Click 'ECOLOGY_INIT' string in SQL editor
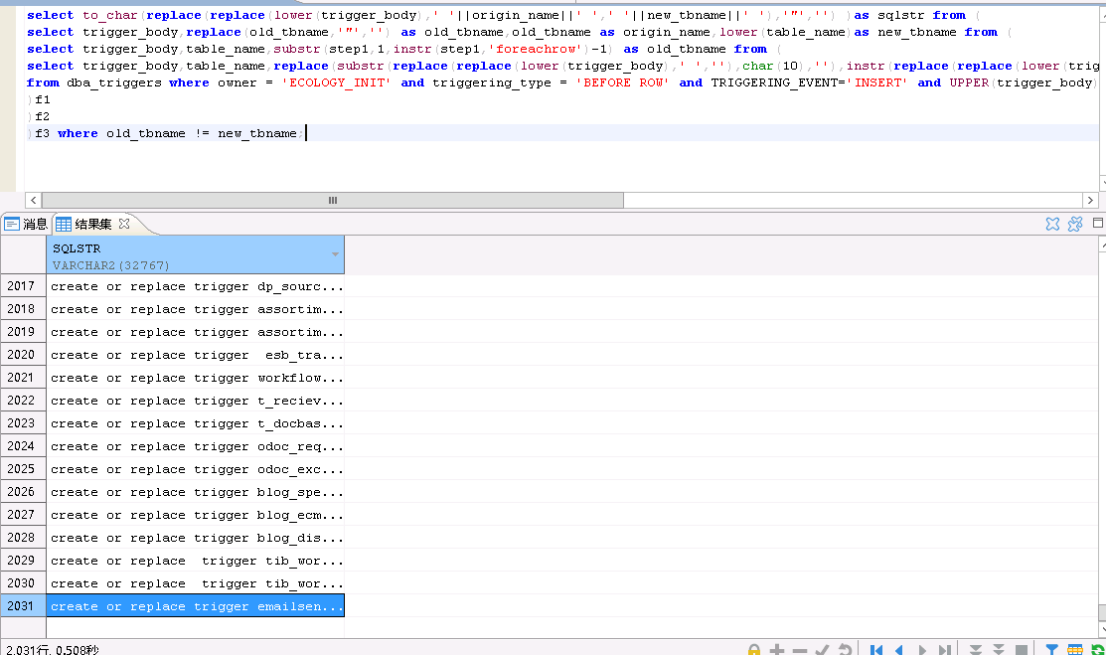This screenshot has height=656, width=1107. (336, 83)
